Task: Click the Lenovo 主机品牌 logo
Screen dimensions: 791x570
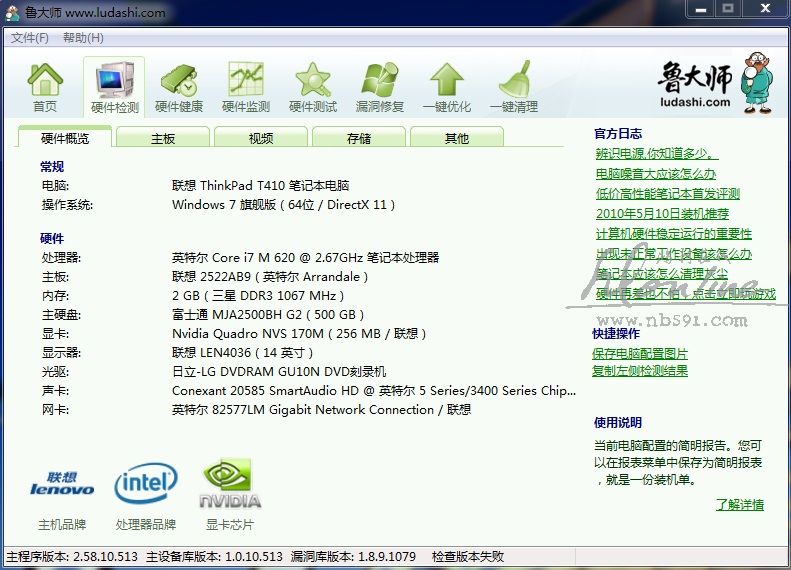Action: point(62,484)
